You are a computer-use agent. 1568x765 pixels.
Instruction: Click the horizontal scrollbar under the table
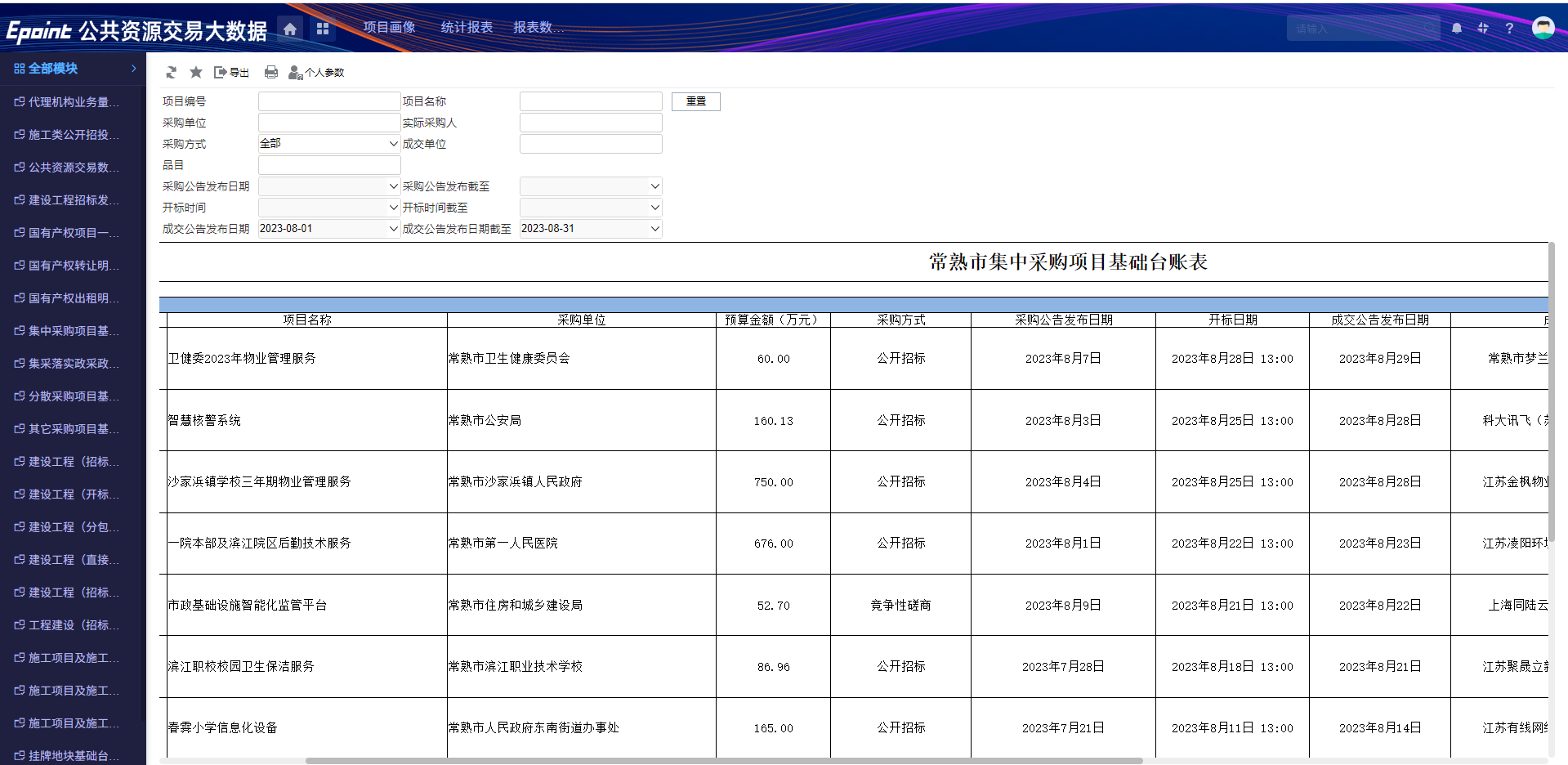[724, 761]
